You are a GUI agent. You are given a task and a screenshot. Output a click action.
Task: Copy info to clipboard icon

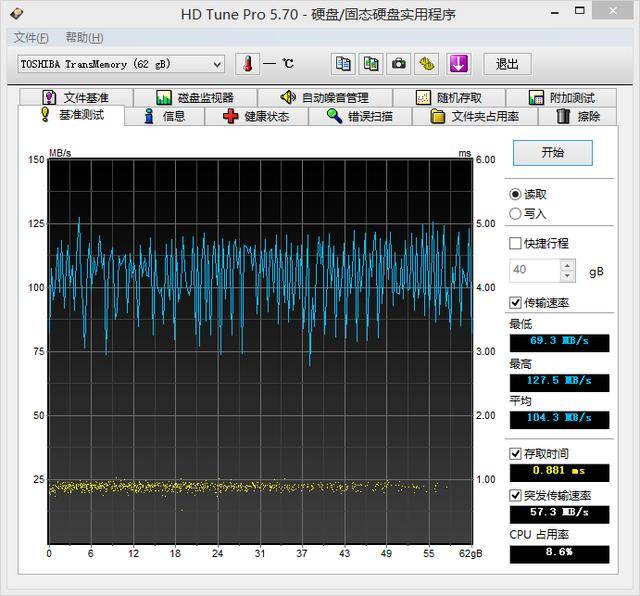click(343, 64)
